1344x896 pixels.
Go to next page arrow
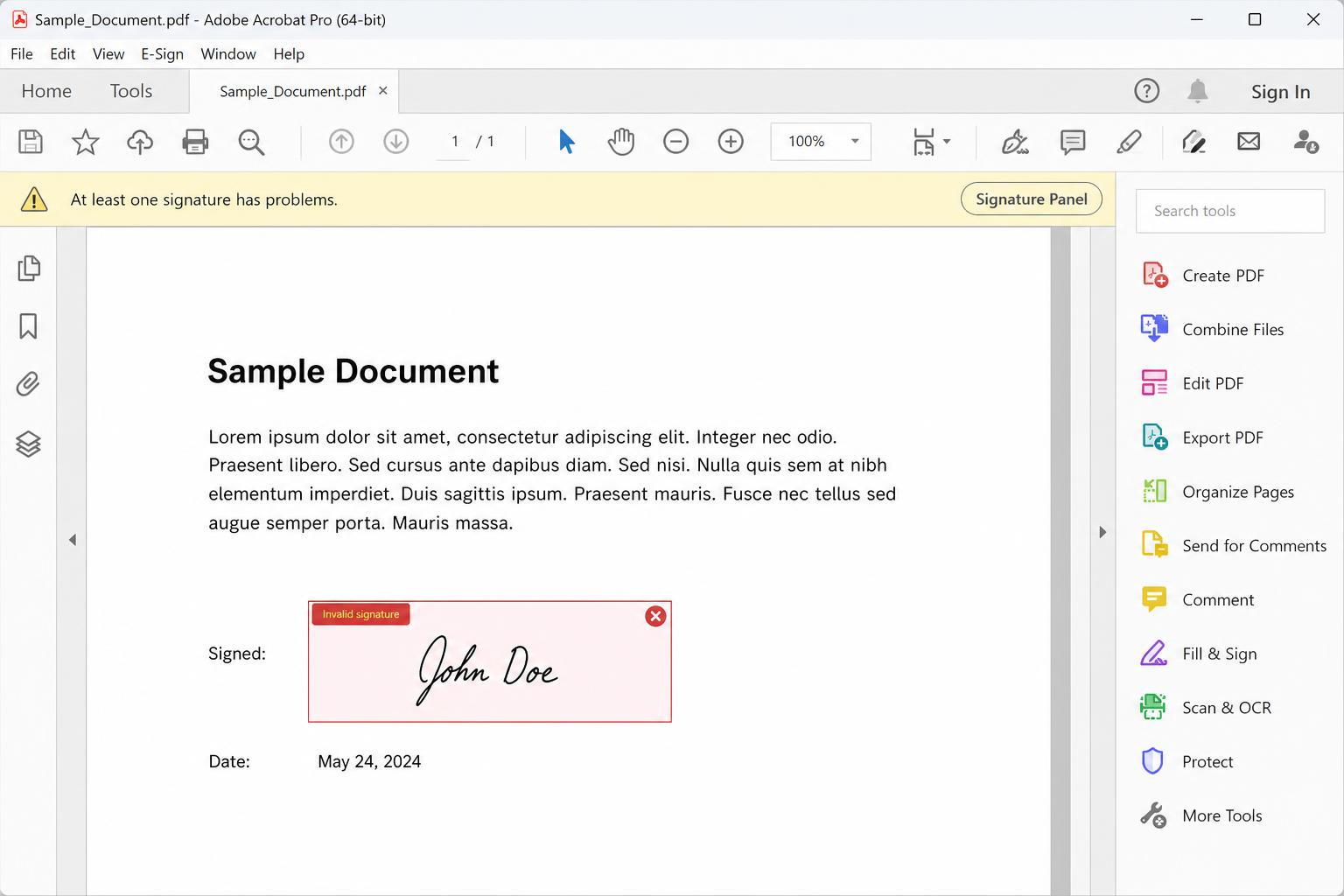[x=396, y=141]
